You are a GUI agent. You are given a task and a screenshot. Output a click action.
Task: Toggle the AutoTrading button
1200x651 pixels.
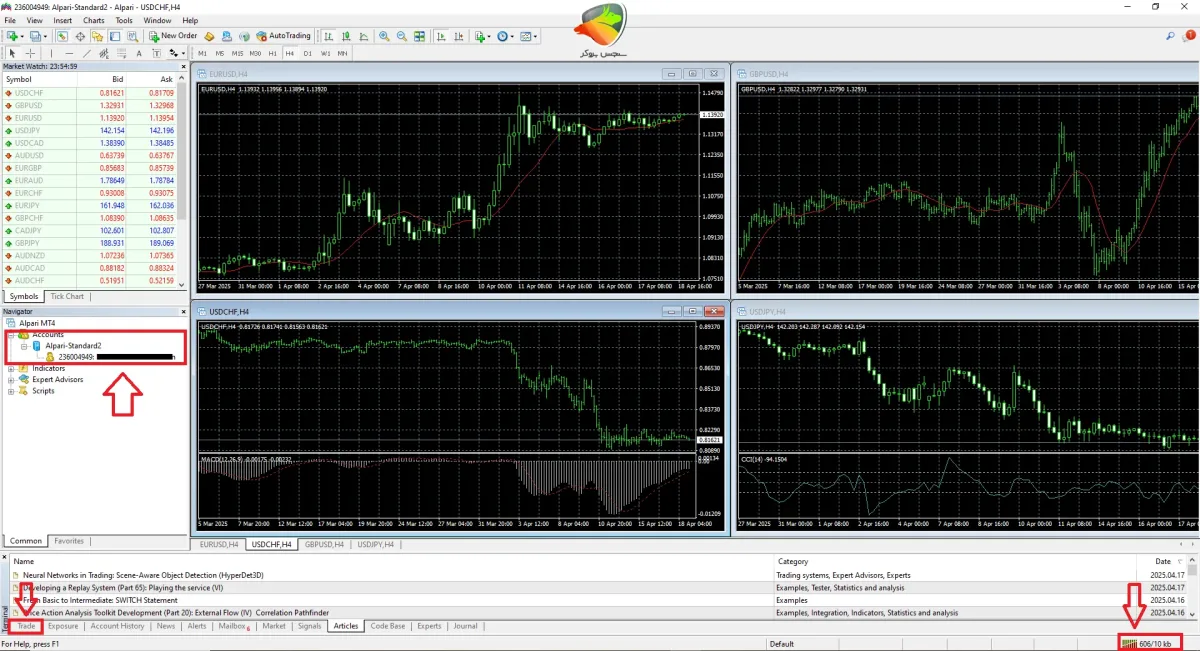point(284,36)
